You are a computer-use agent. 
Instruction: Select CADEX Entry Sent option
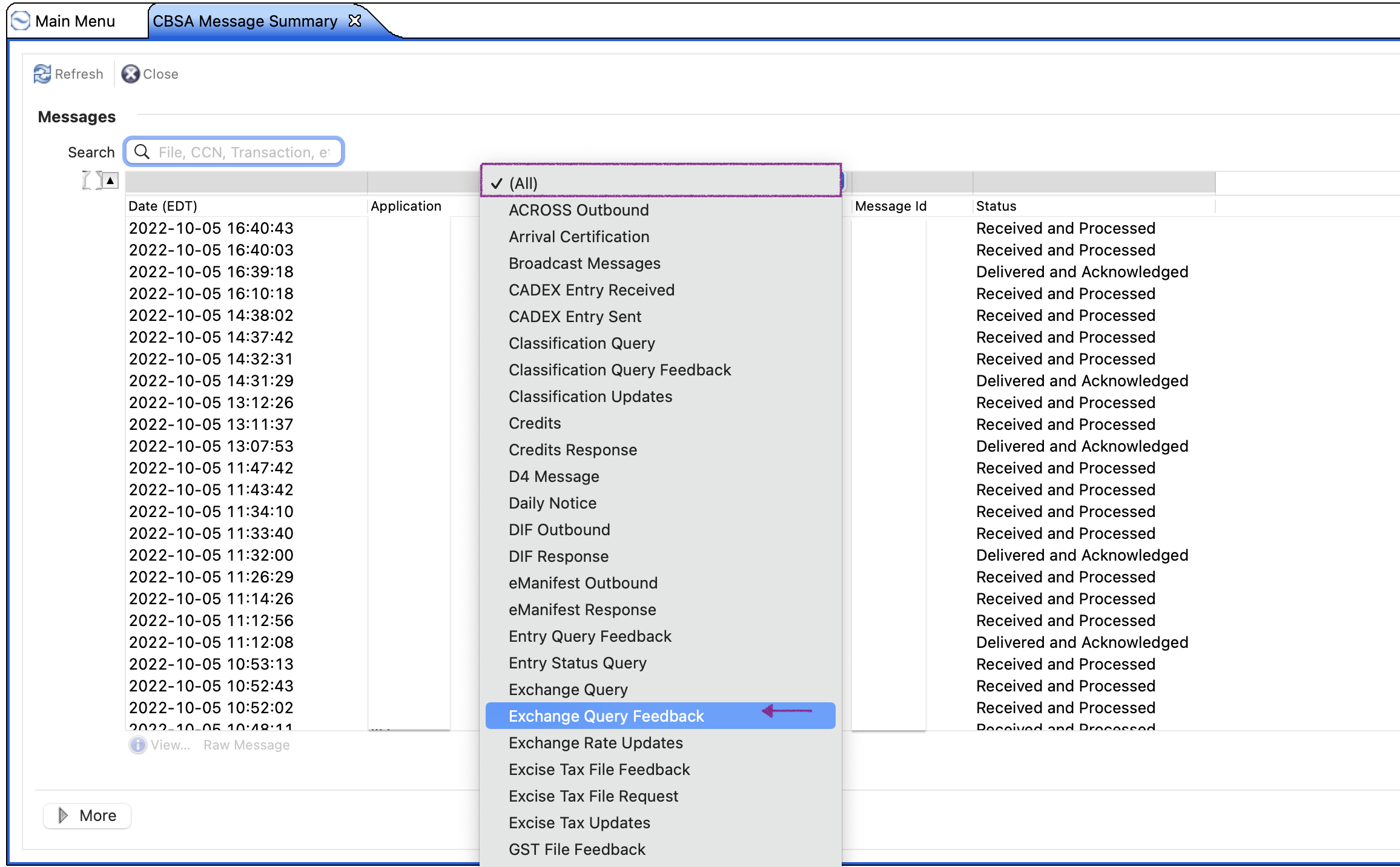point(661,317)
